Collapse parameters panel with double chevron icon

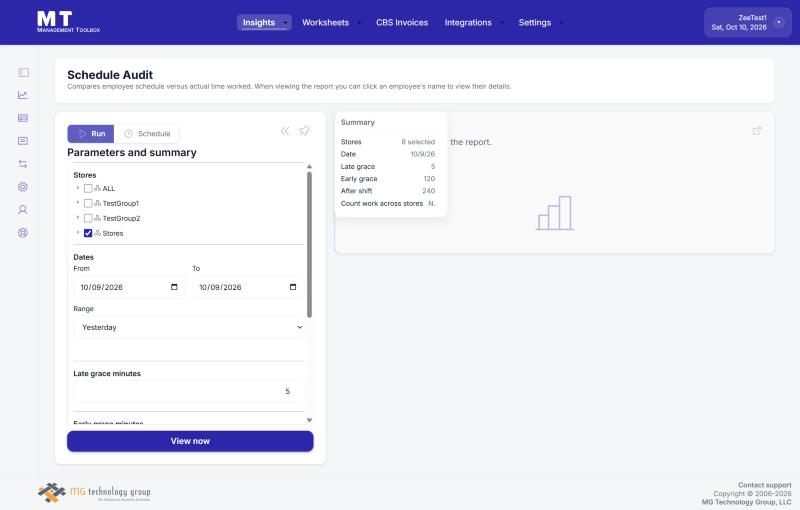coord(285,131)
